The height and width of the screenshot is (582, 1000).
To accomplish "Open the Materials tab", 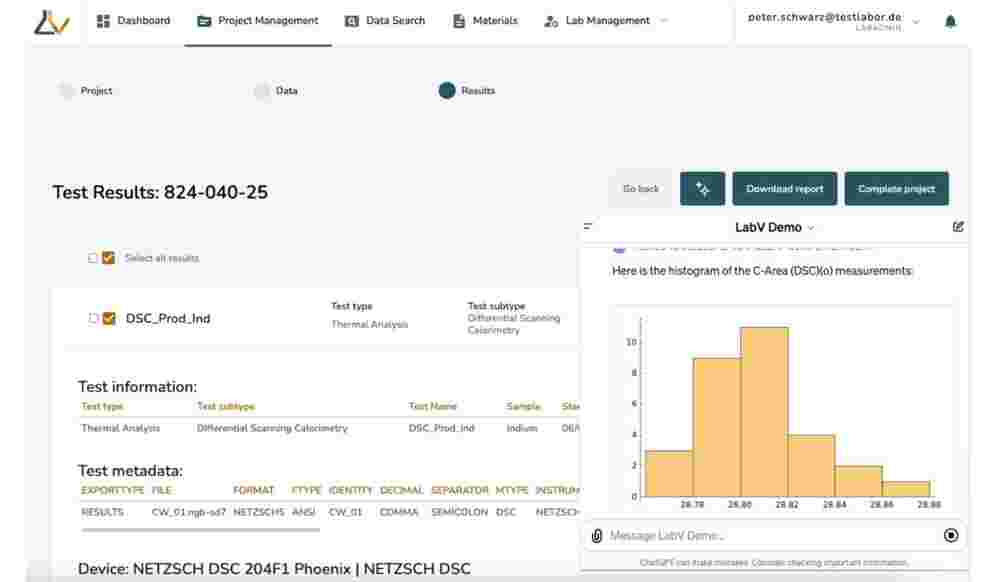I will click(485, 21).
